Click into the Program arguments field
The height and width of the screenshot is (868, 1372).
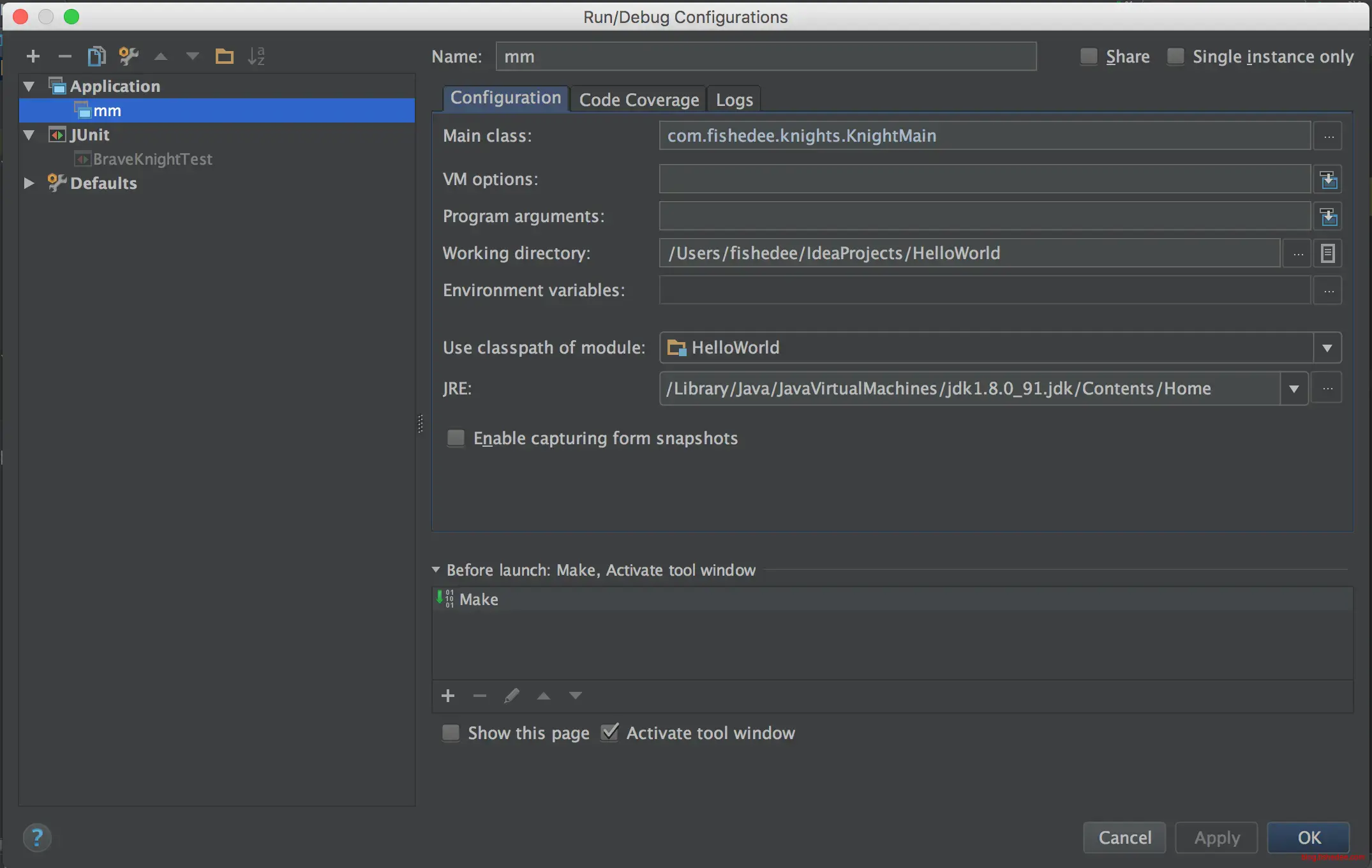pos(984,216)
